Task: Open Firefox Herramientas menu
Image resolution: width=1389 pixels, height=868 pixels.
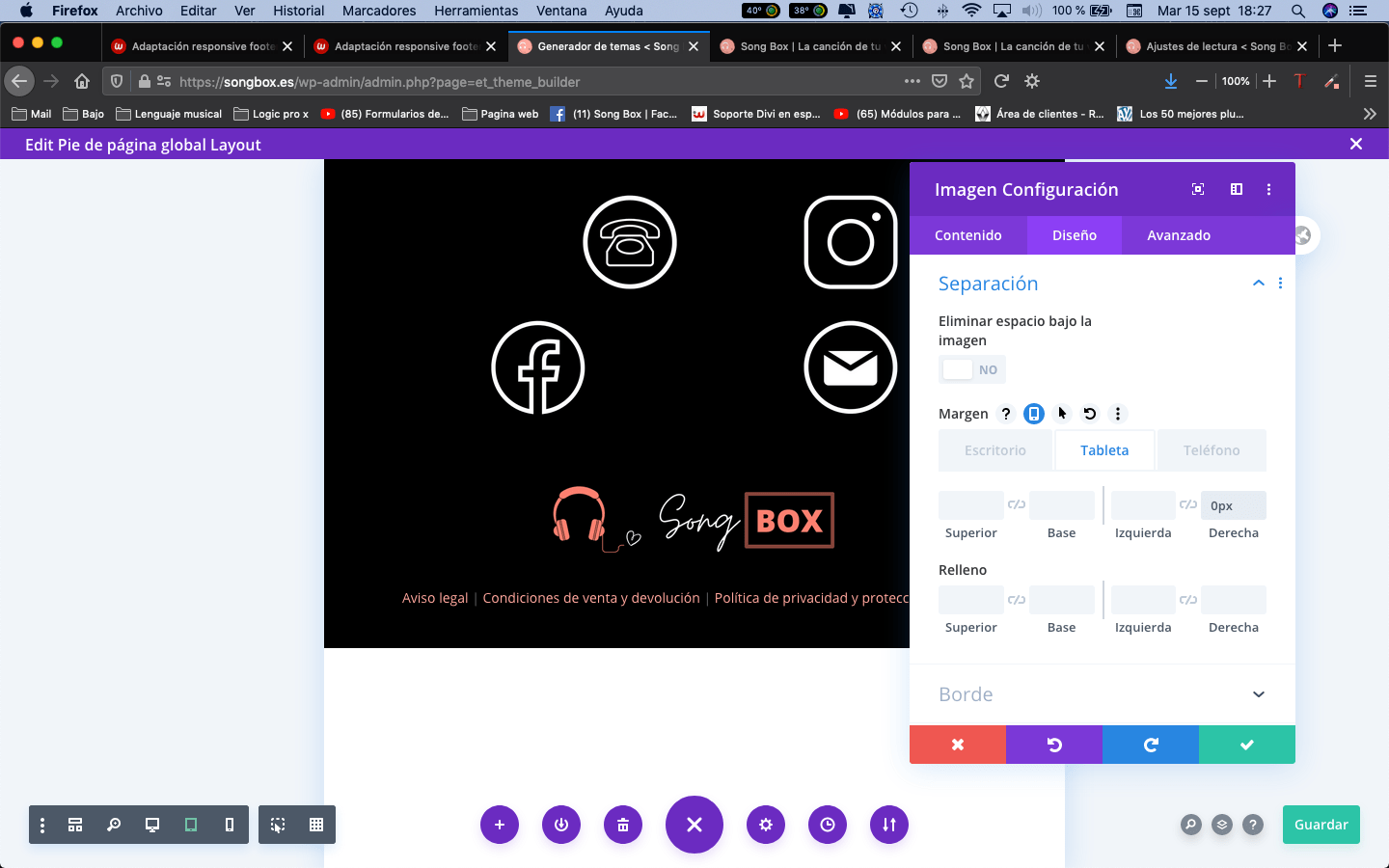Action: point(477,11)
